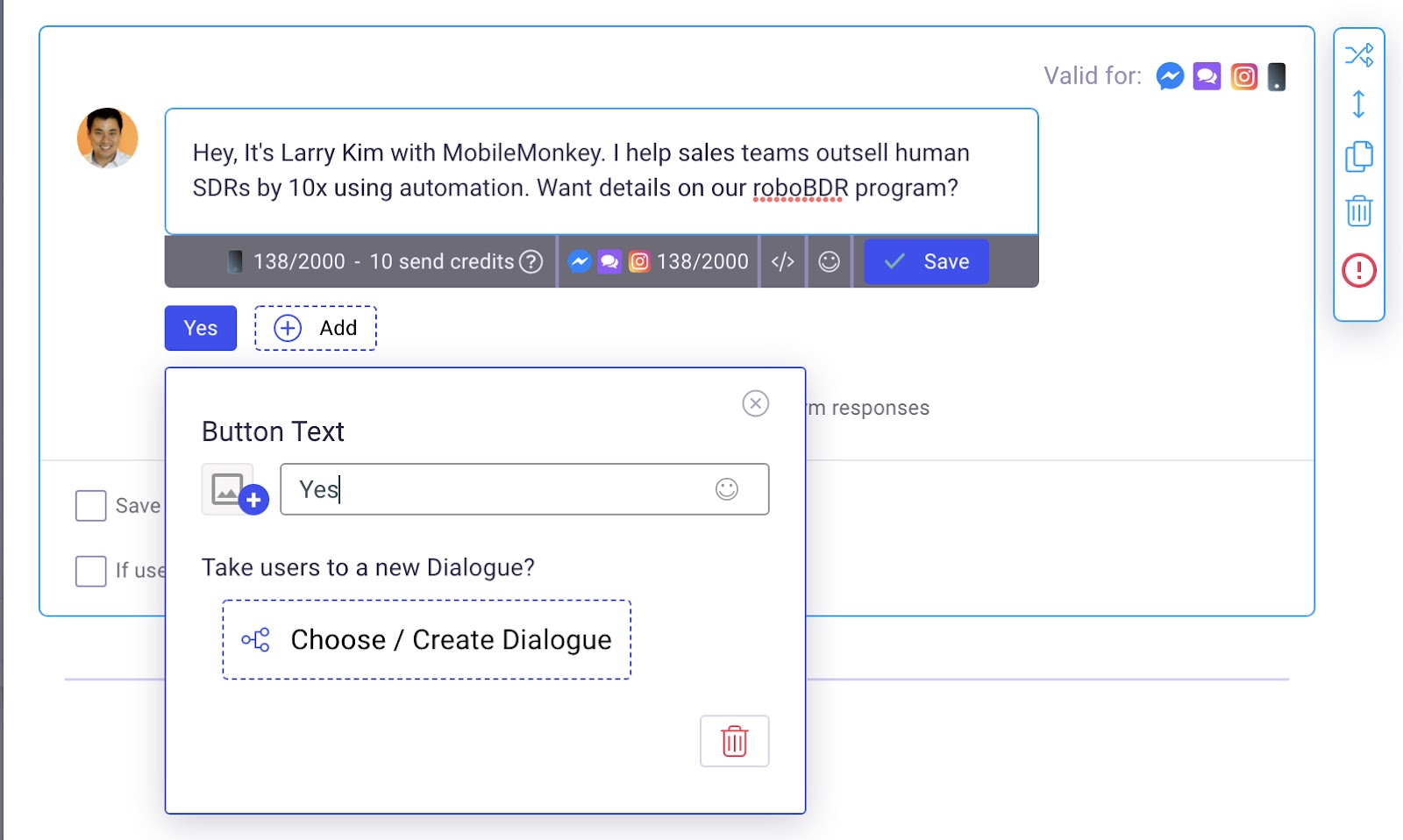This screenshot has width=1403, height=840.
Task: Click Choose / Create Dialogue button
Action: click(427, 640)
